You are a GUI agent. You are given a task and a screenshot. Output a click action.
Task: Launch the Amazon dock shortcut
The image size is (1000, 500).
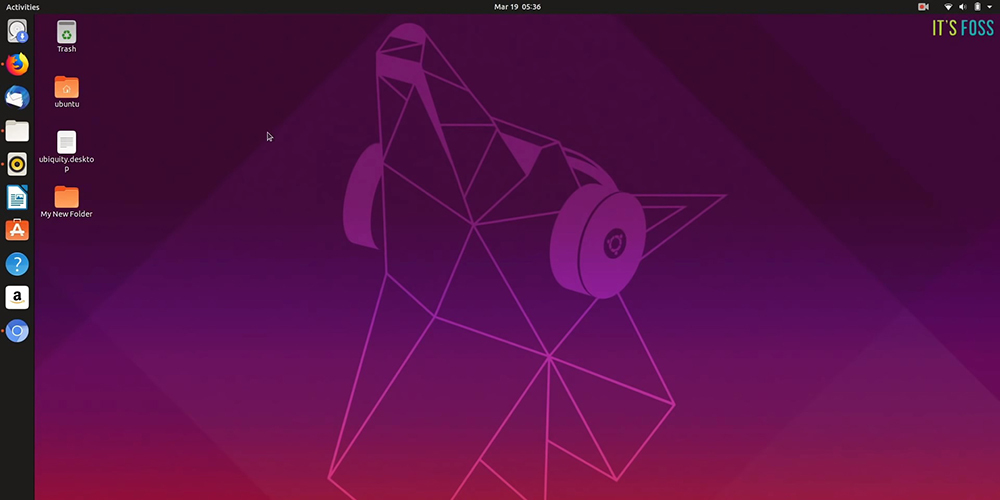(17, 297)
